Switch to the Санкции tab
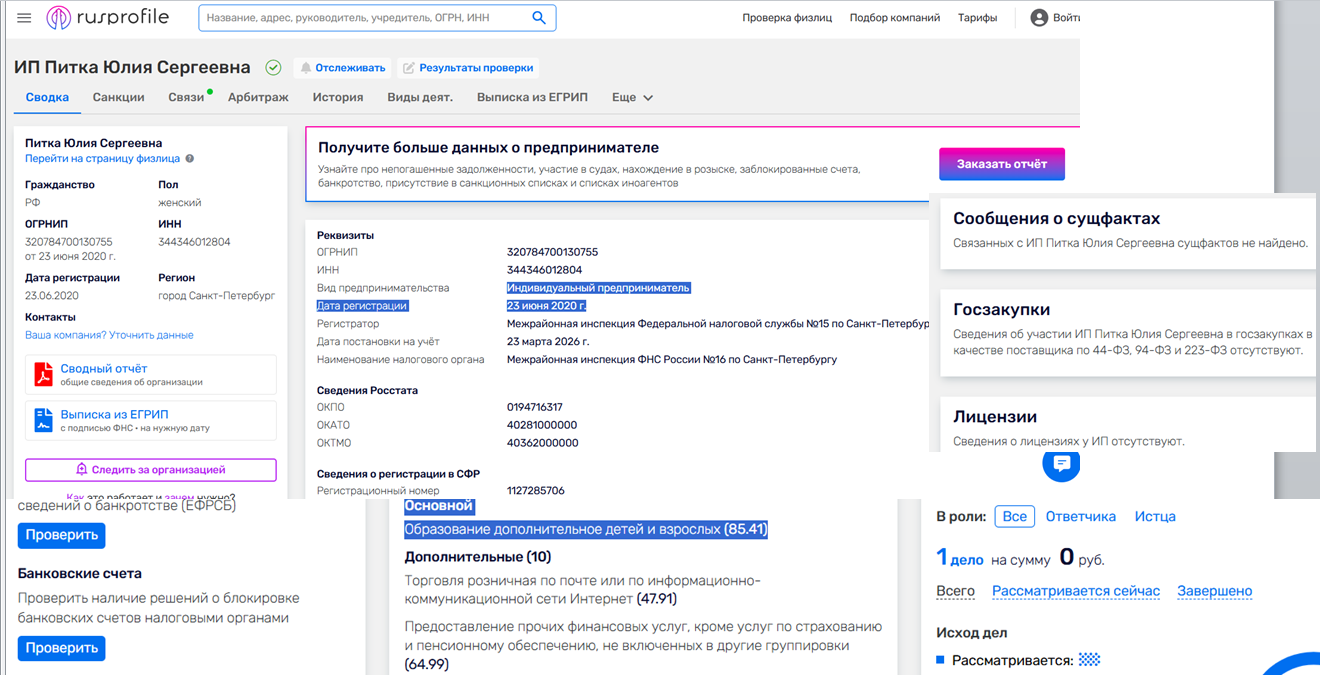Viewport: 1320px width, 675px height. (119, 97)
